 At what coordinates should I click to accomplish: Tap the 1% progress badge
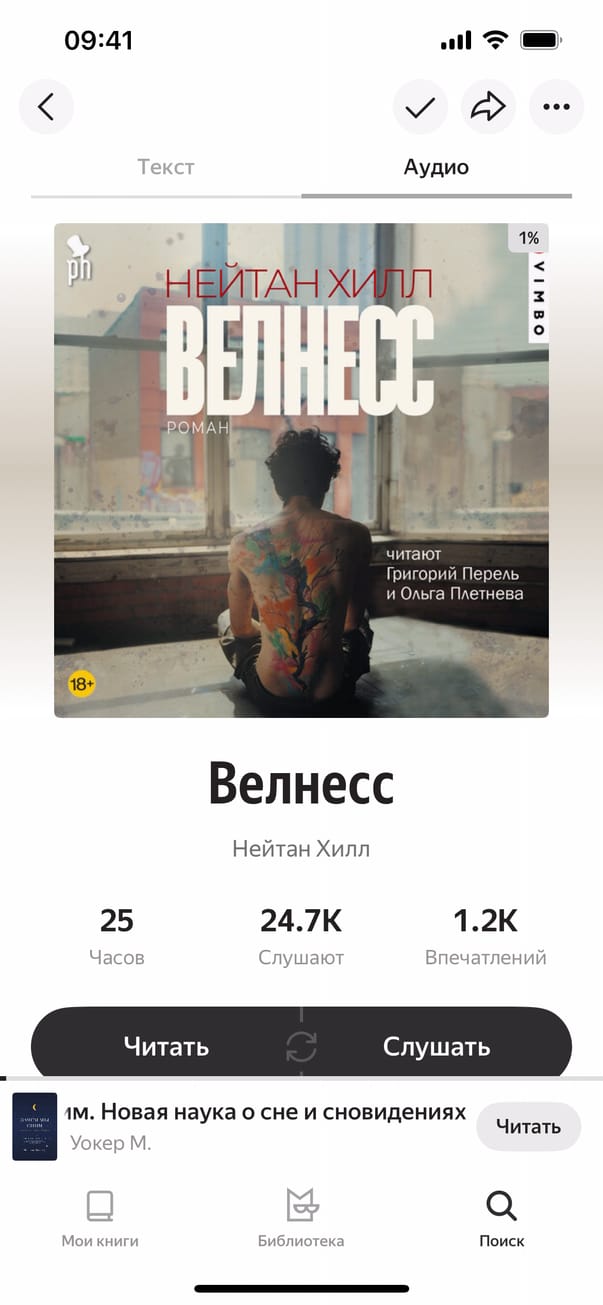coord(529,238)
